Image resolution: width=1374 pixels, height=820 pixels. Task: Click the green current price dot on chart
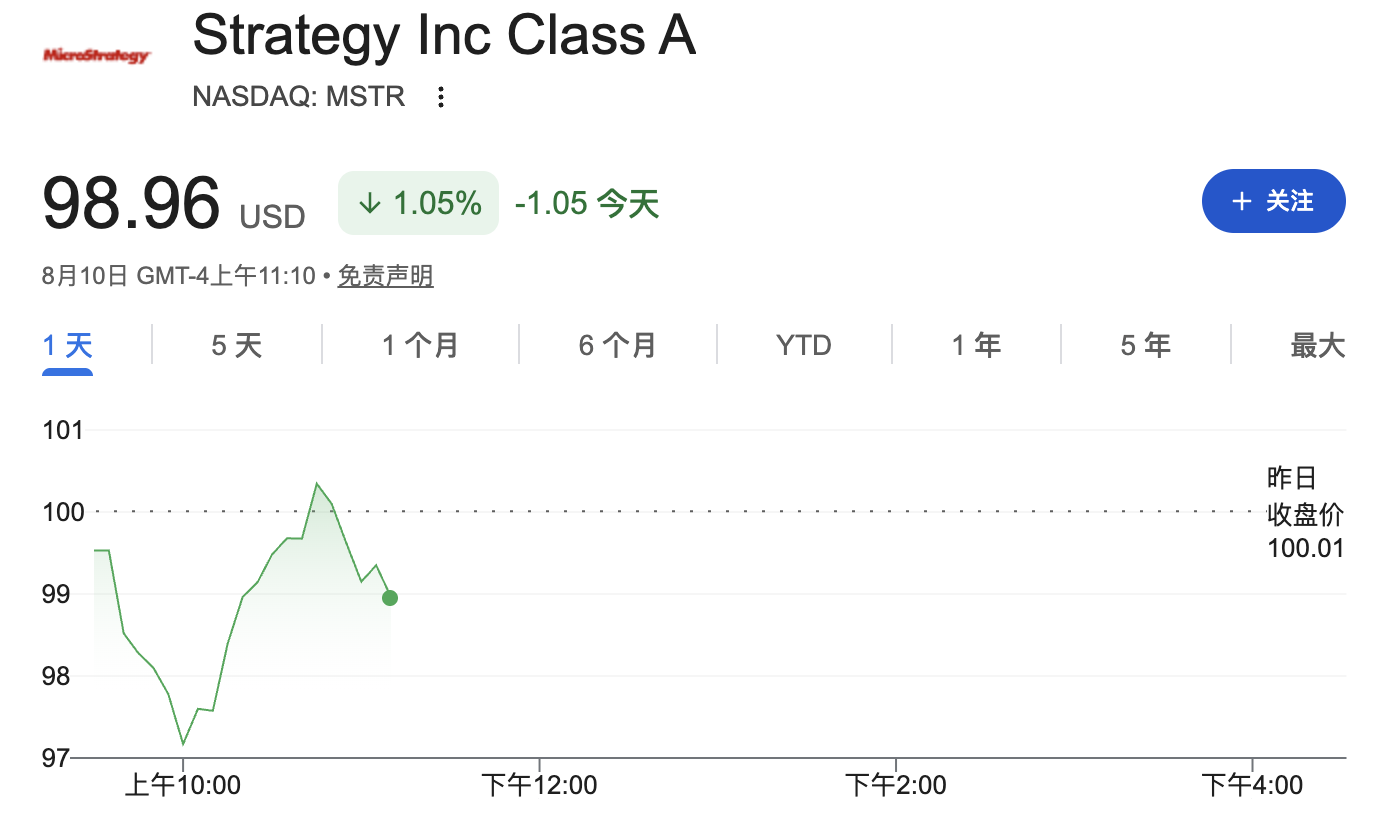(x=390, y=598)
